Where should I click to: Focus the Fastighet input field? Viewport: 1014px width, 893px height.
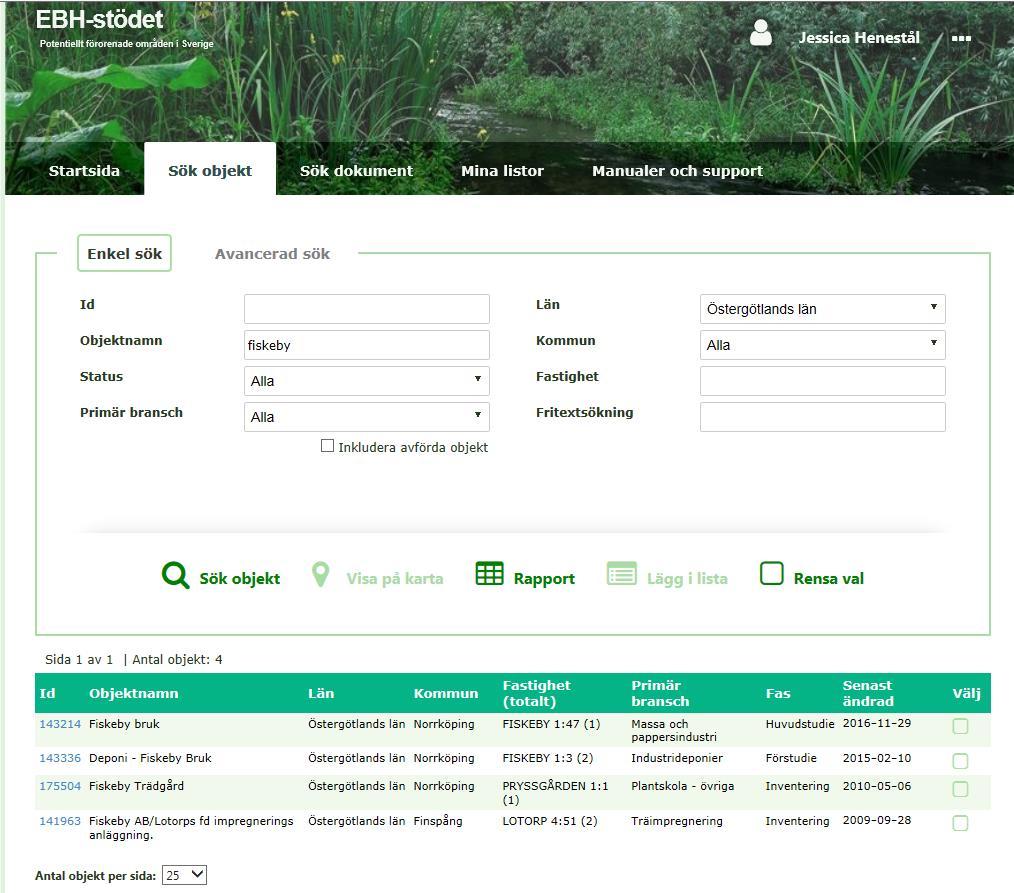823,381
